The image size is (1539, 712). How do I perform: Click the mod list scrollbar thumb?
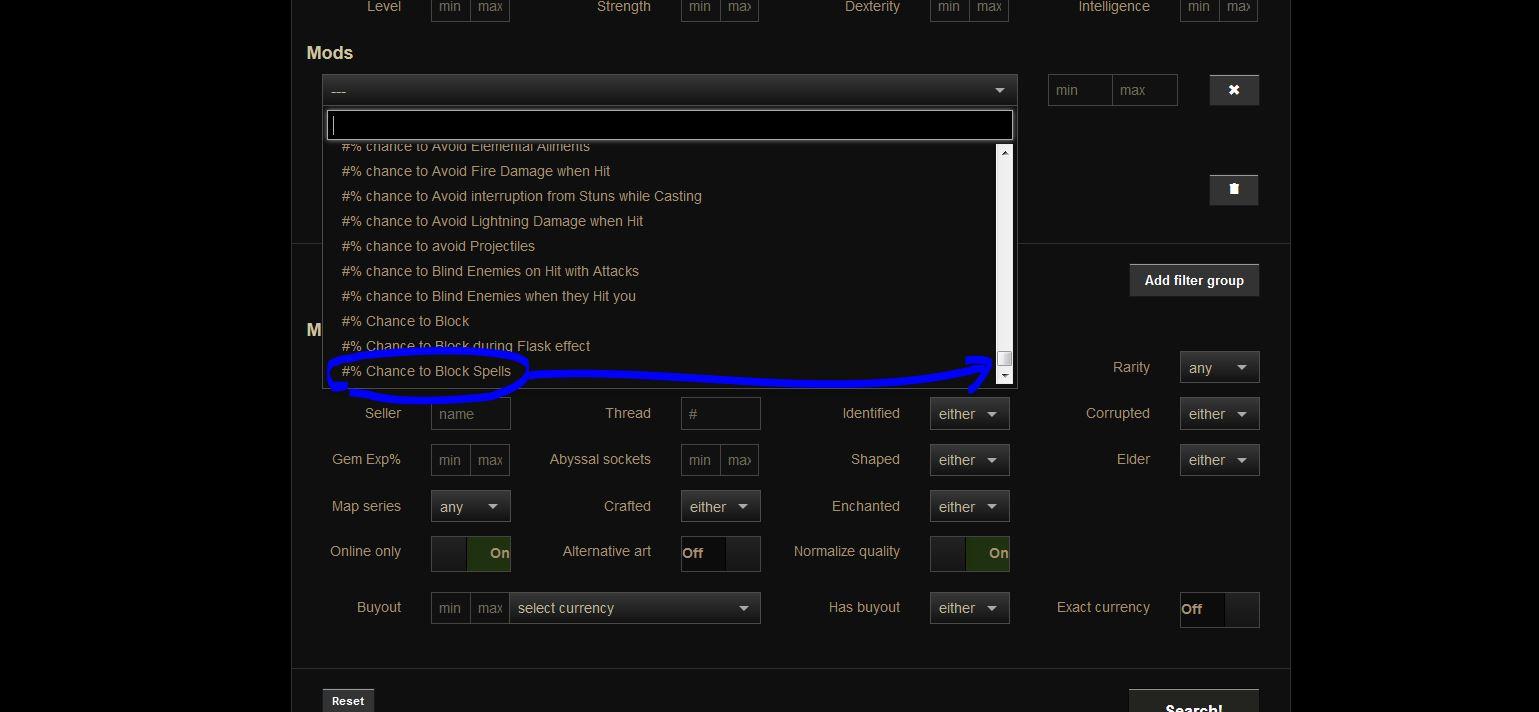(x=1004, y=358)
